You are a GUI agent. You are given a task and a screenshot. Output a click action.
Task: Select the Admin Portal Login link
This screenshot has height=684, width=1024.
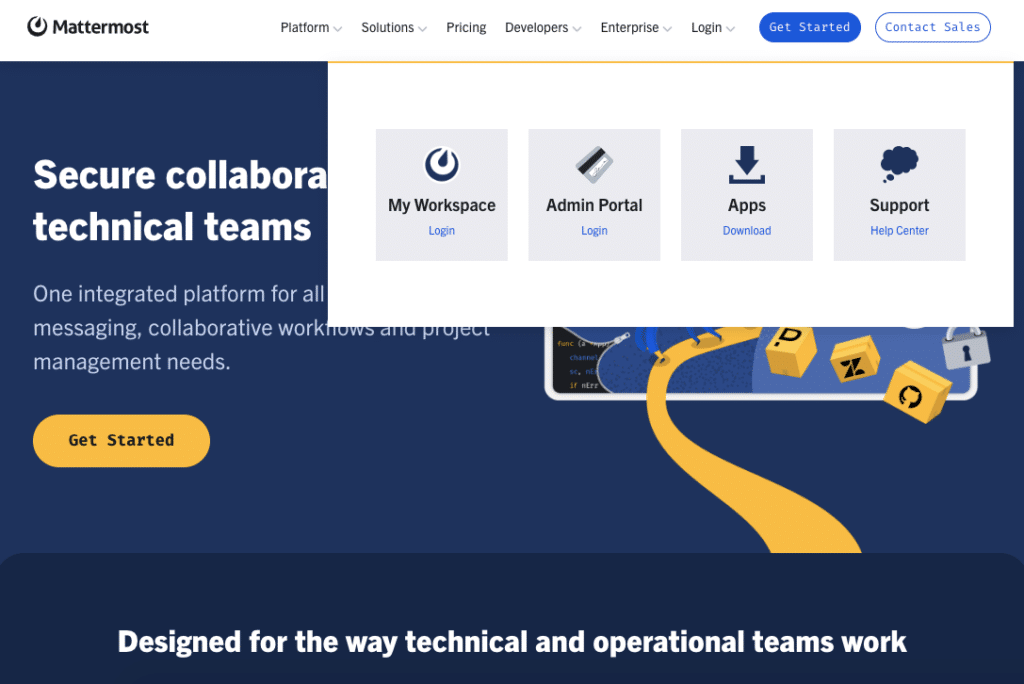pyautogui.click(x=594, y=231)
